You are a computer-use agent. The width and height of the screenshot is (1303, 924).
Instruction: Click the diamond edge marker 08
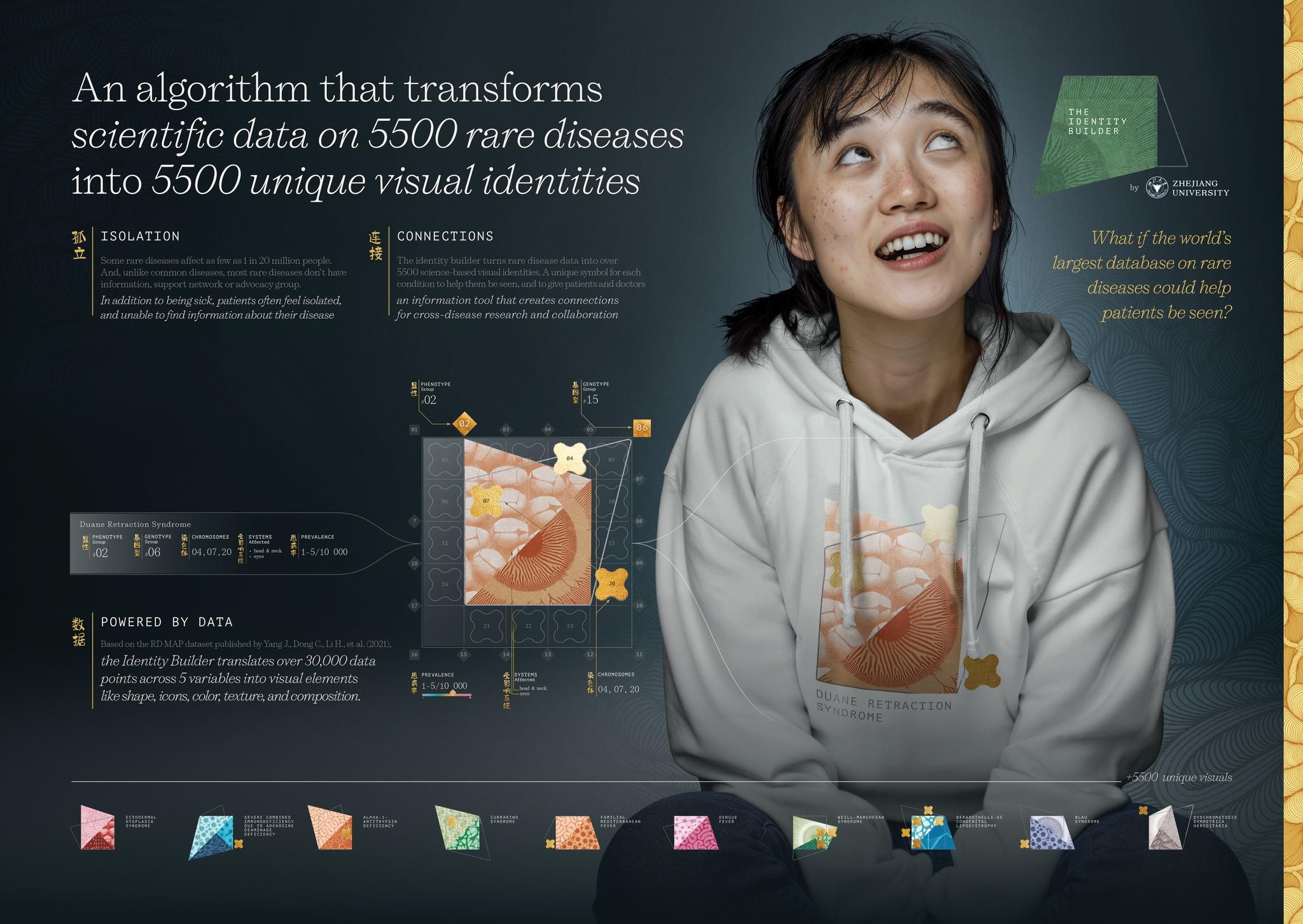(x=639, y=521)
